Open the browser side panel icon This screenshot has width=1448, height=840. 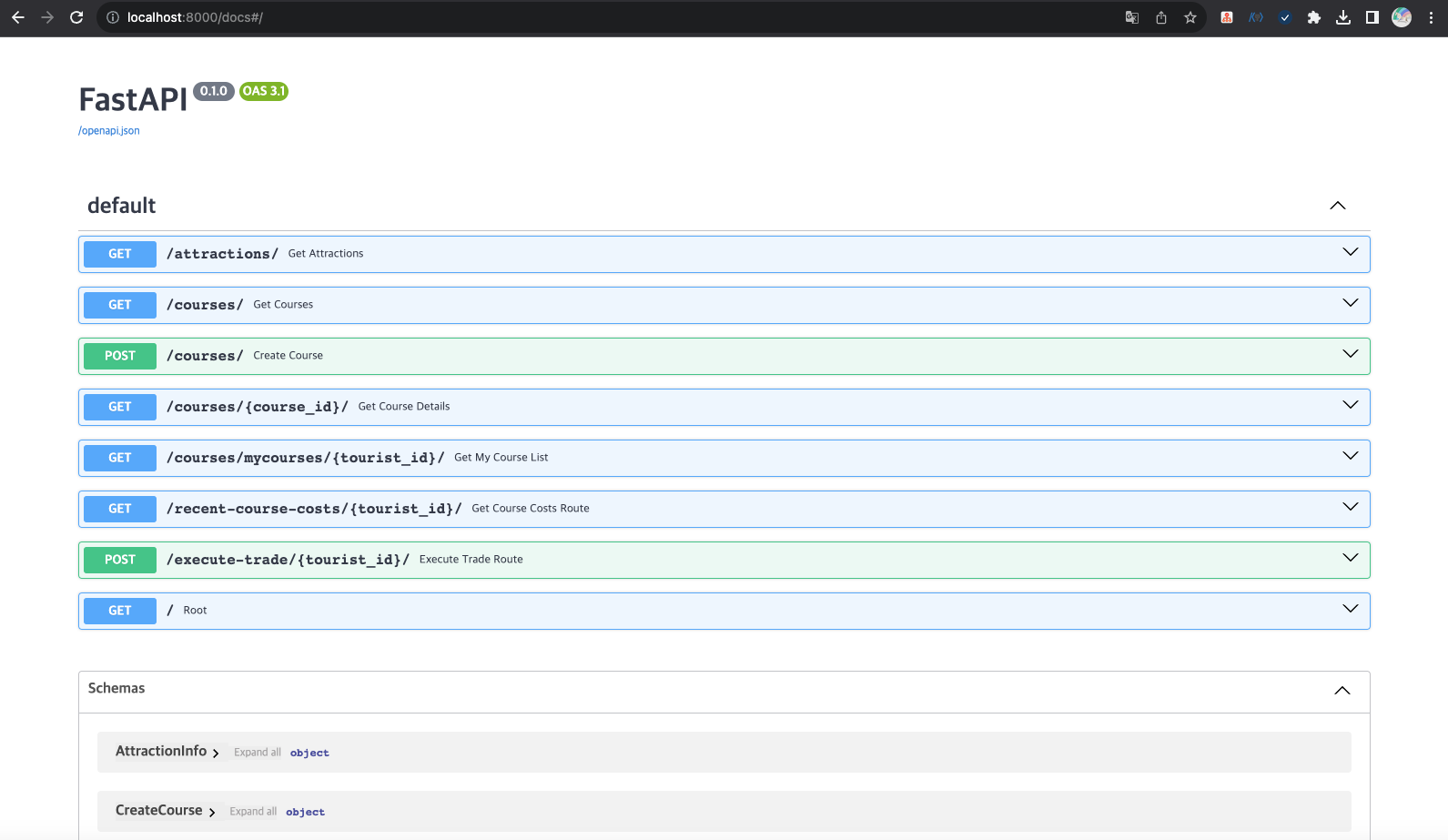pos(1372,17)
